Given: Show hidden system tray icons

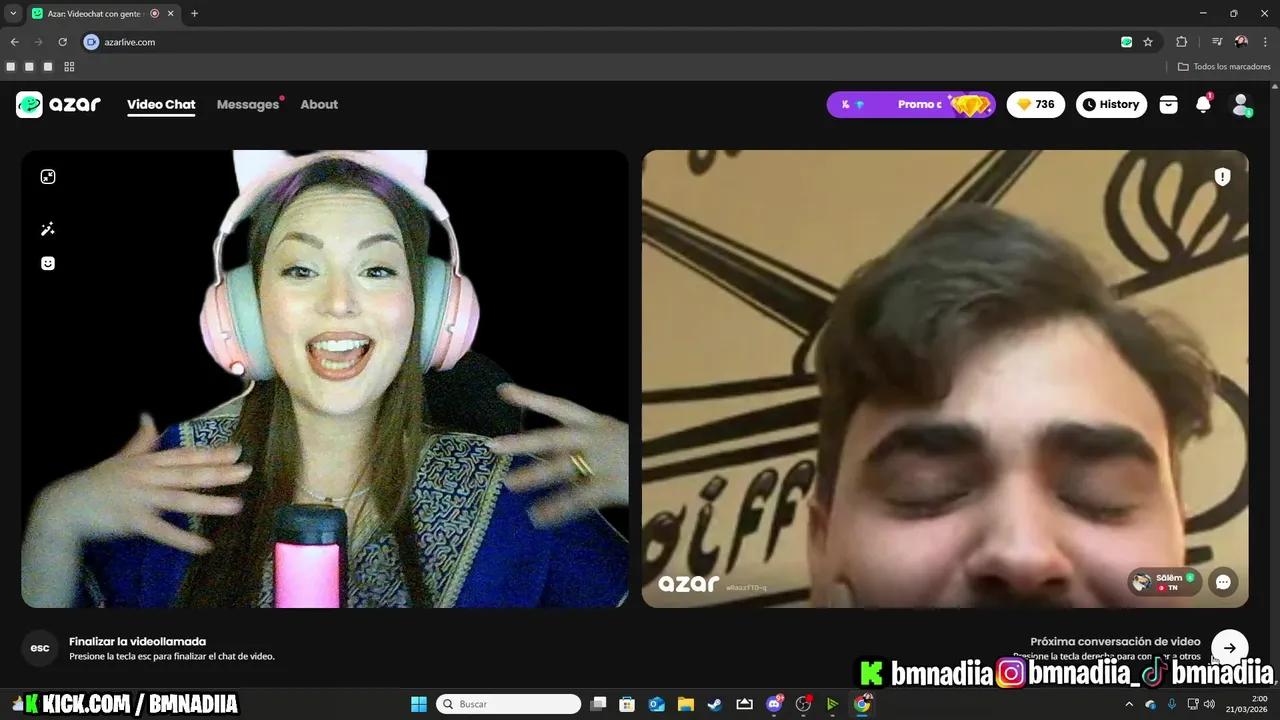Looking at the screenshot, I should coord(1128,704).
